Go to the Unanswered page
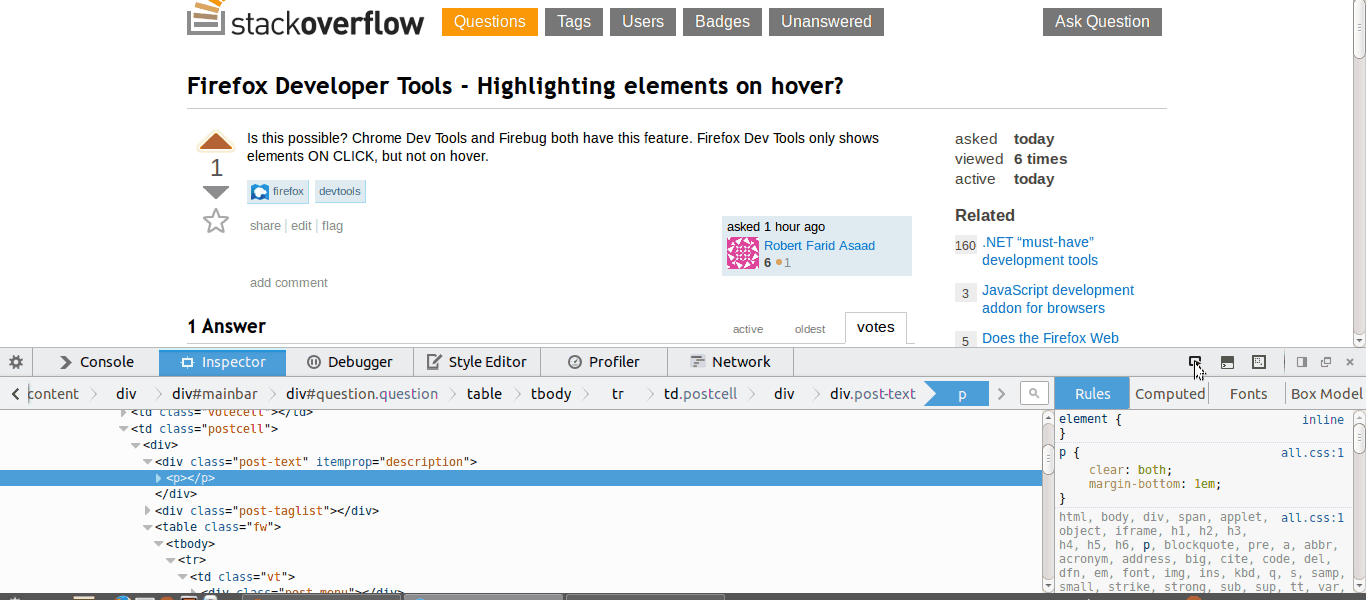The height and width of the screenshot is (600, 1366). 826,22
